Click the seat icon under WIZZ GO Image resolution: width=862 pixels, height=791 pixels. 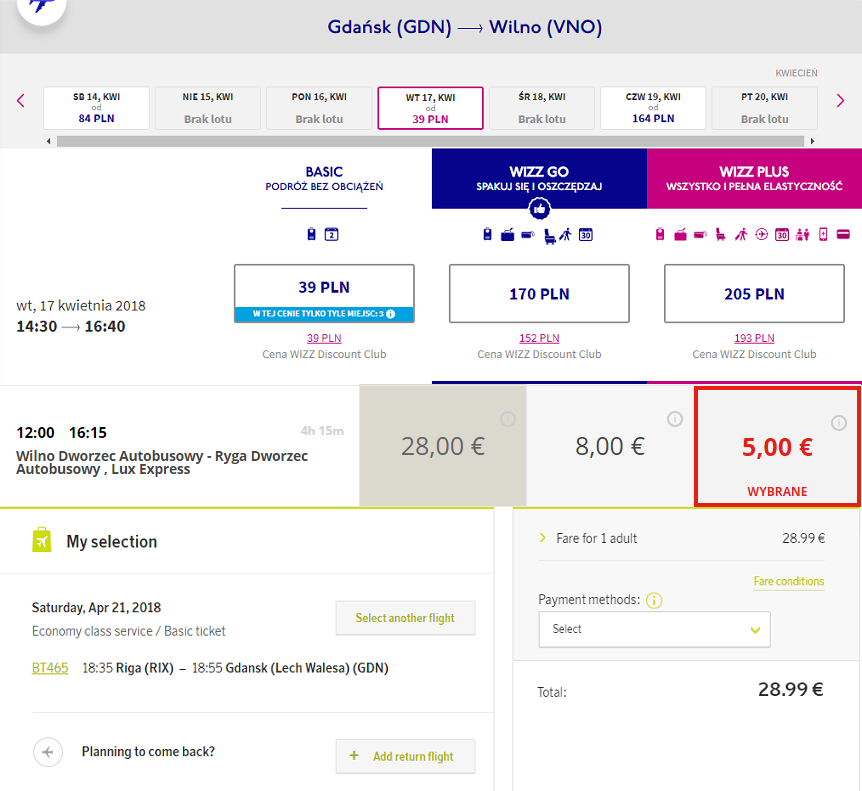[x=549, y=236]
